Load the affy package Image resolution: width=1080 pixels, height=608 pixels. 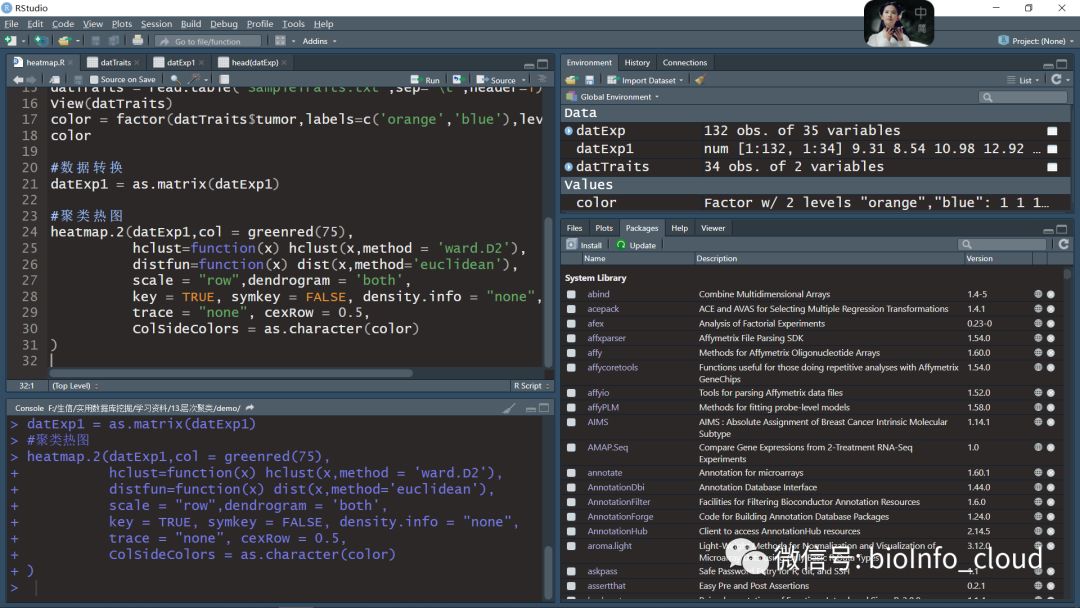click(x=571, y=353)
